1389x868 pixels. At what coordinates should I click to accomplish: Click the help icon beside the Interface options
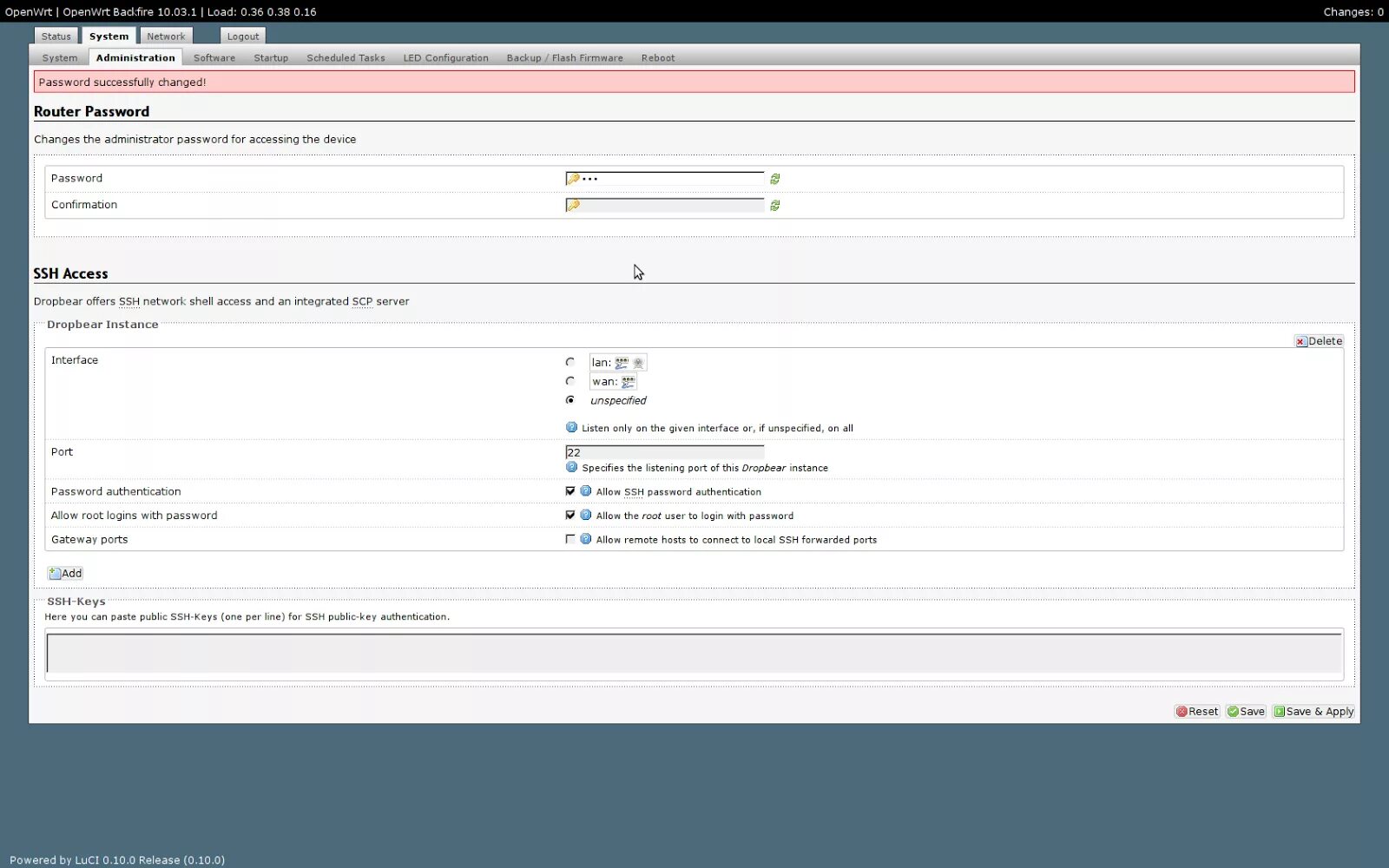572,427
